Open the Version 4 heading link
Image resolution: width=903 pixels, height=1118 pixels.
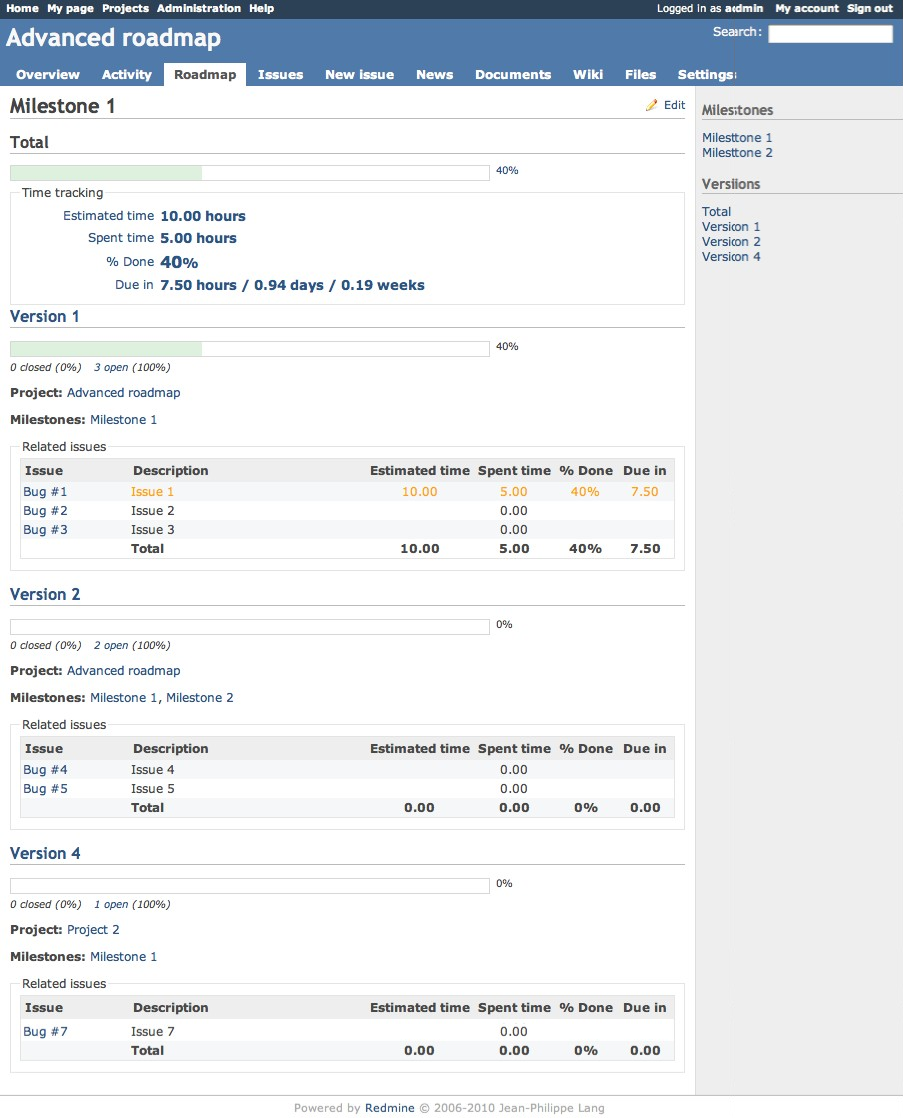[x=45, y=853]
